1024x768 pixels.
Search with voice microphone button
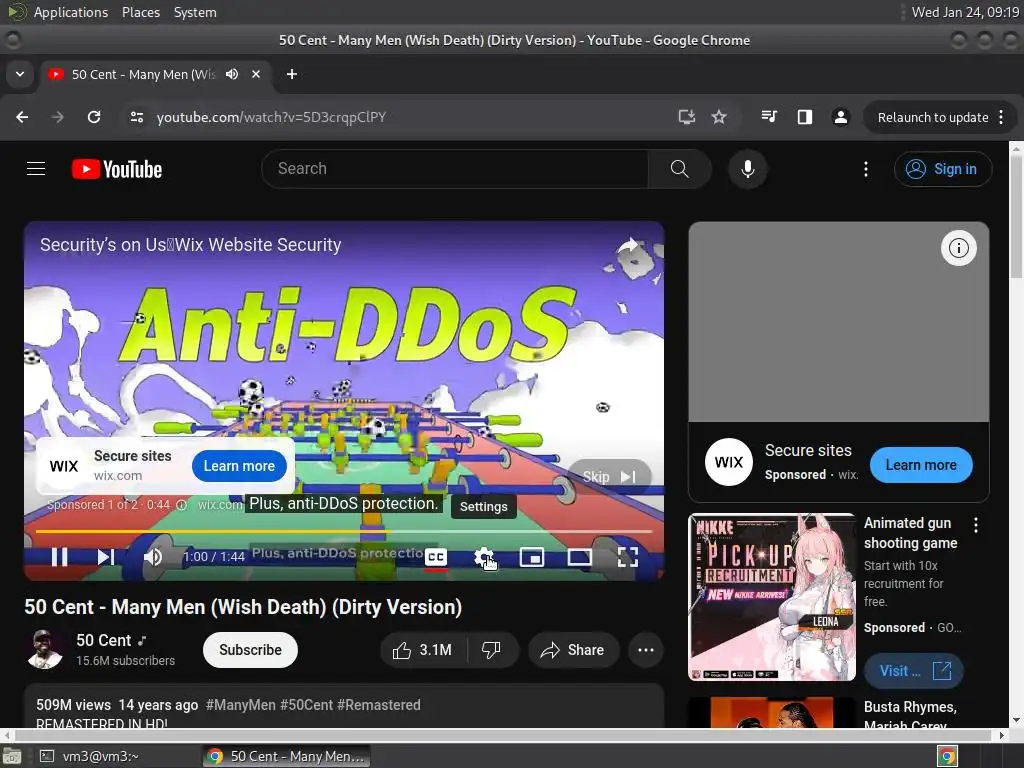[748, 169]
